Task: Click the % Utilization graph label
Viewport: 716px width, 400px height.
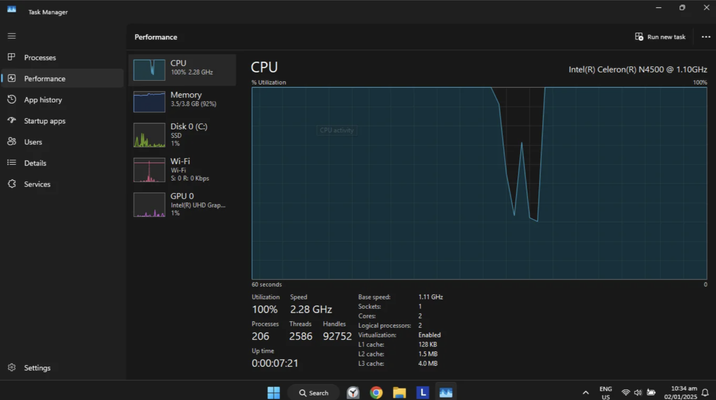Action: coord(268,82)
